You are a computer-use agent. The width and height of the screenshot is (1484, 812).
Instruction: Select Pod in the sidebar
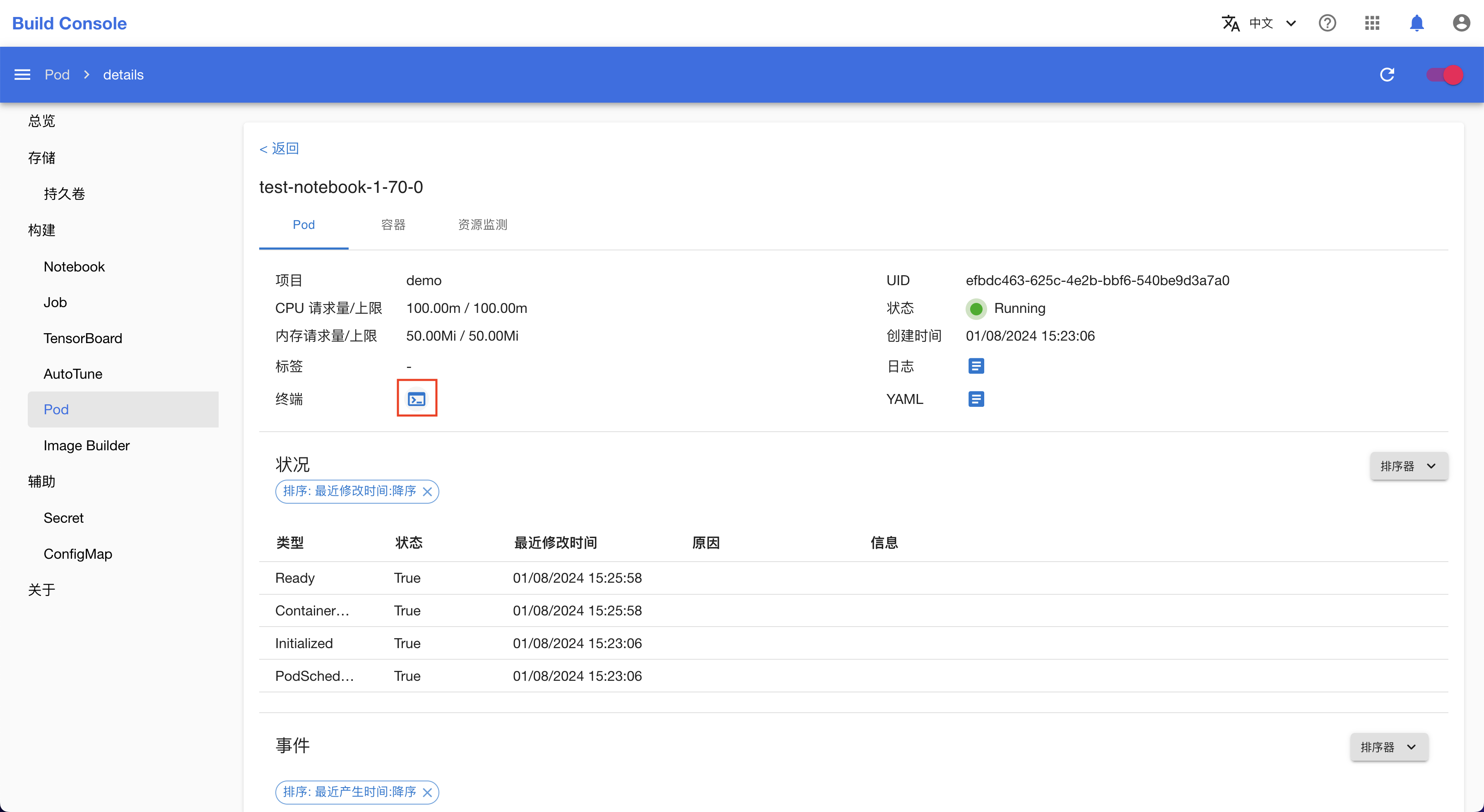pos(123,409)
